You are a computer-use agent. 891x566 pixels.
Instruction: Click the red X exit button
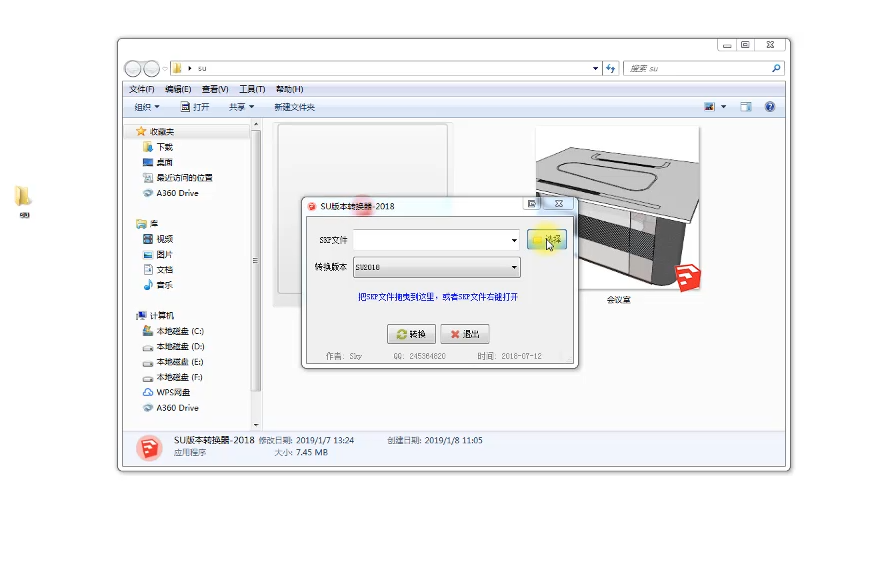[x=465, y=334]
